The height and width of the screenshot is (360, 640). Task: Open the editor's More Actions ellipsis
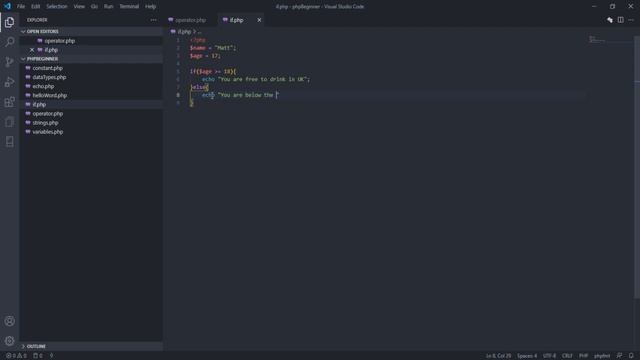click(x=631, y=20)
